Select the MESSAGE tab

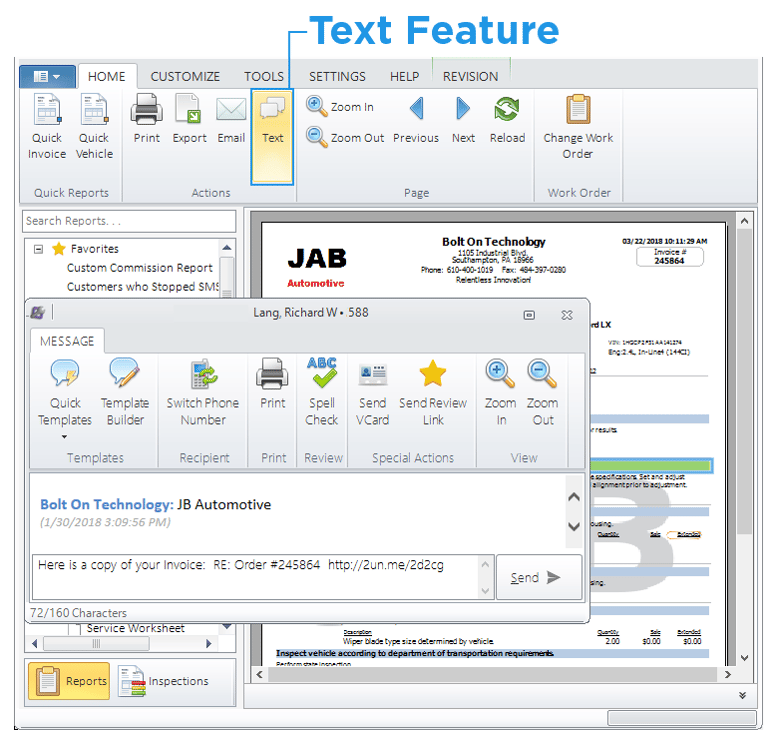coord(67,341)
